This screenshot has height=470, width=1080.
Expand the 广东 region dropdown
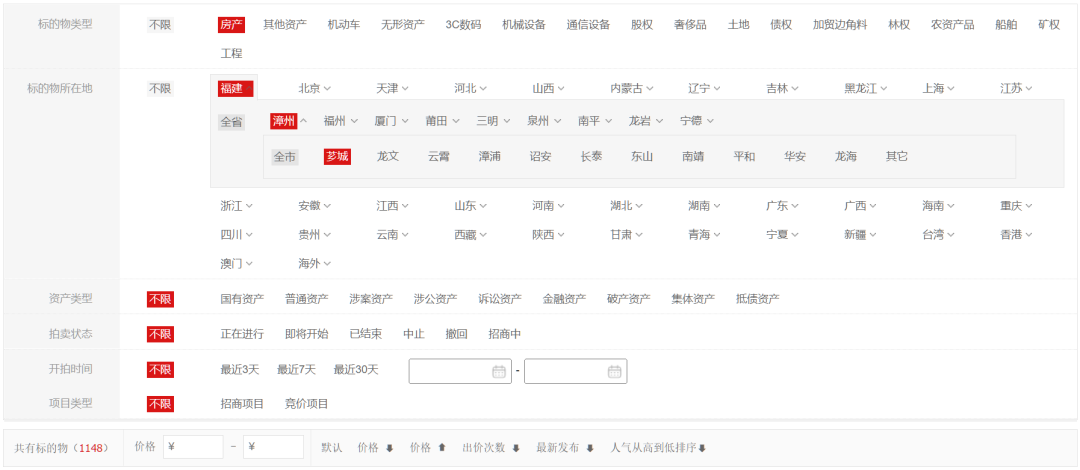[782, 205]
